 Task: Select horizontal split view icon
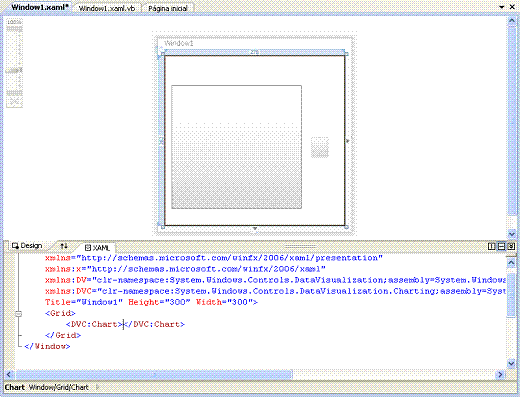pos(501,246)
